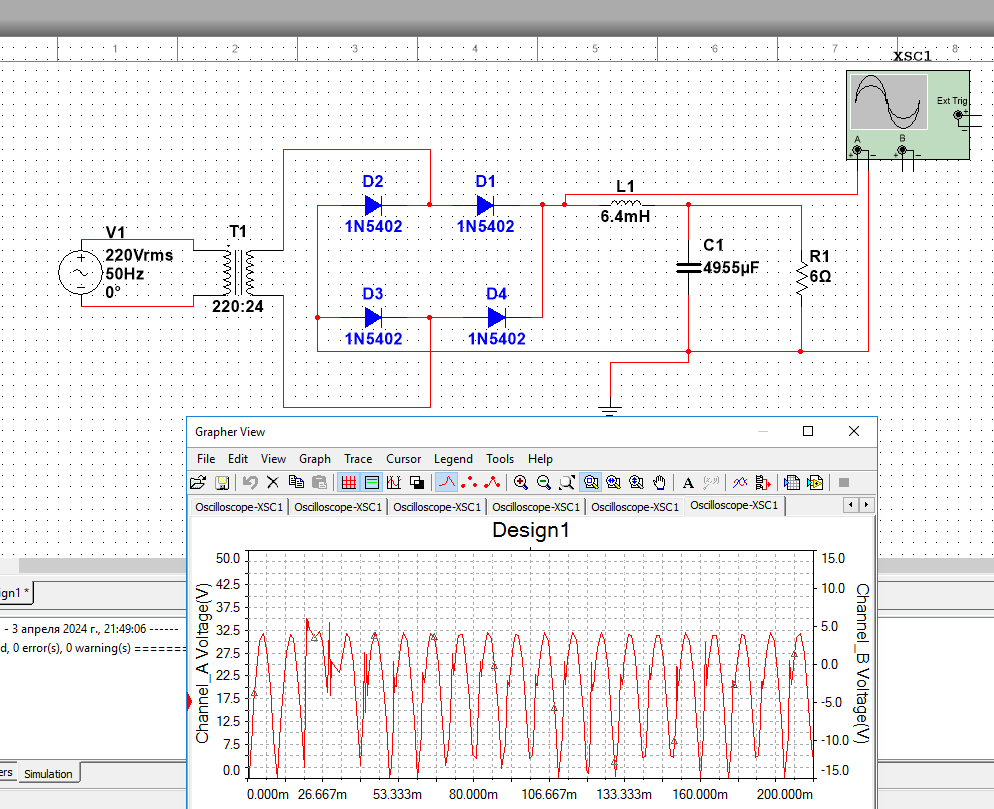This screenshot has height=809, width=994.
Task: Select diode D2 in the schematic
Action: point(373,205)
